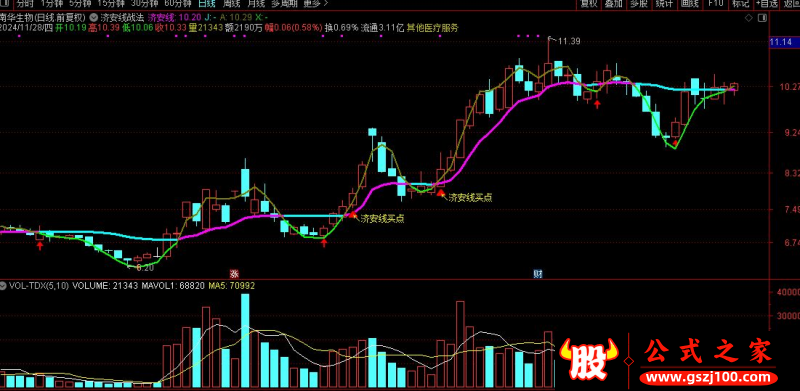Viewport: 800px width, 391px height.
Task: Add stock via +自选 button
Action: [767, 4]
